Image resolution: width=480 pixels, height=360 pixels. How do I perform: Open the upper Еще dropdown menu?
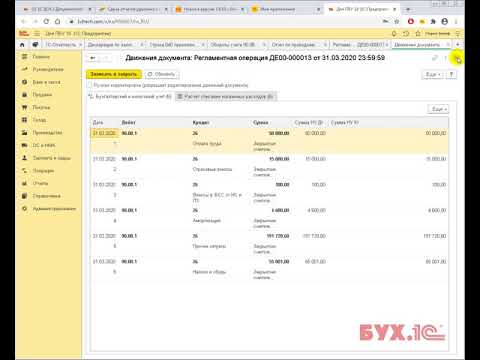433,74
